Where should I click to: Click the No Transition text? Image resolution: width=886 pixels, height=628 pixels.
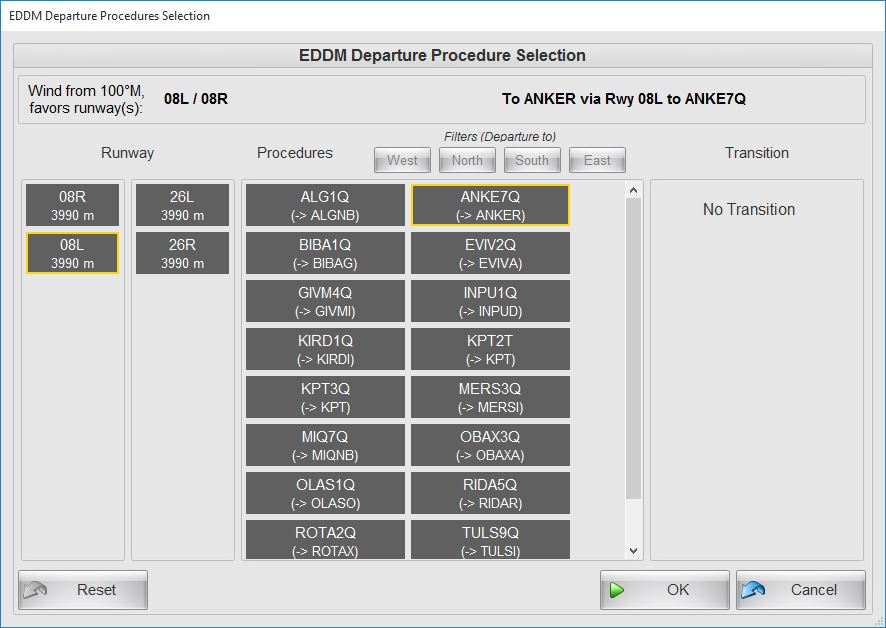(x=749, y=209)
